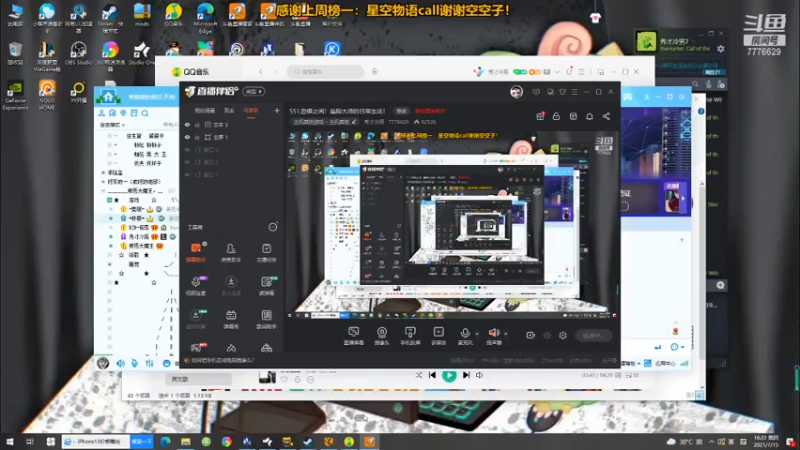Viewport: 800px width, 450px height.
Task: Hide the 文本 3 source layer
Action: click(x=187, y=124)
